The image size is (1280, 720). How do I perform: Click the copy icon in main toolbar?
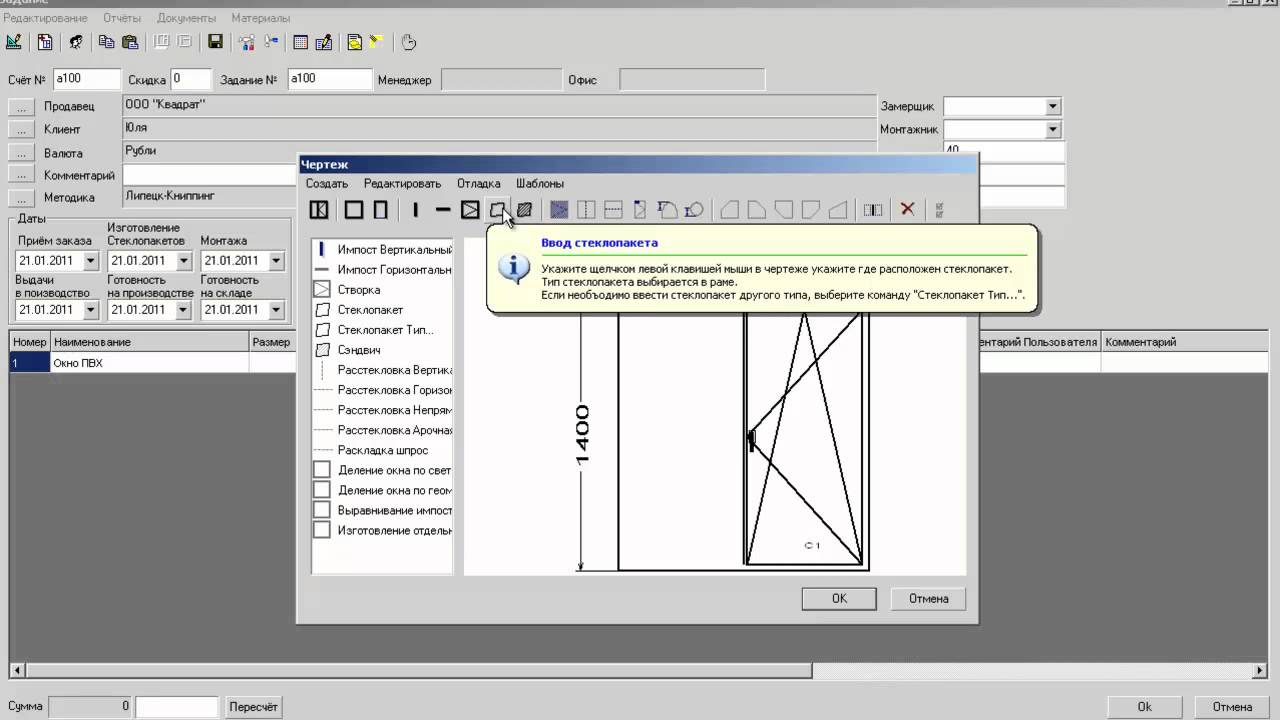[106, 42]
